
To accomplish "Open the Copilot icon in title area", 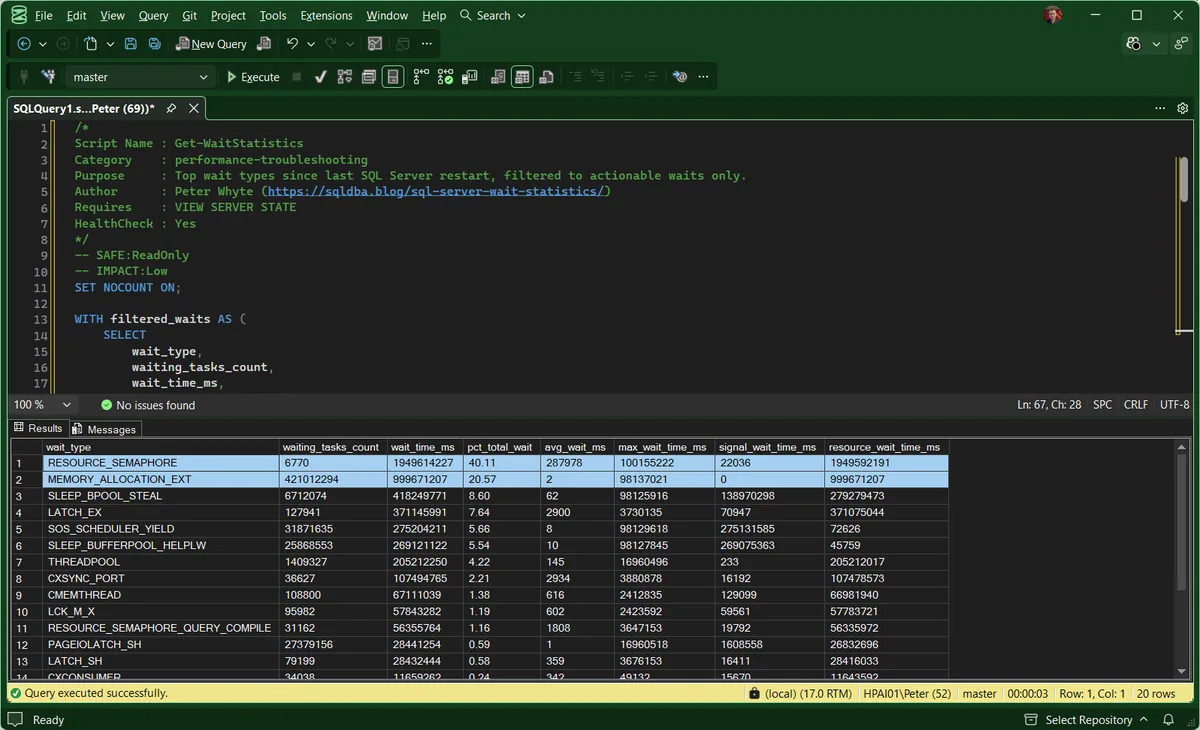I will [x=1133, y=44].
